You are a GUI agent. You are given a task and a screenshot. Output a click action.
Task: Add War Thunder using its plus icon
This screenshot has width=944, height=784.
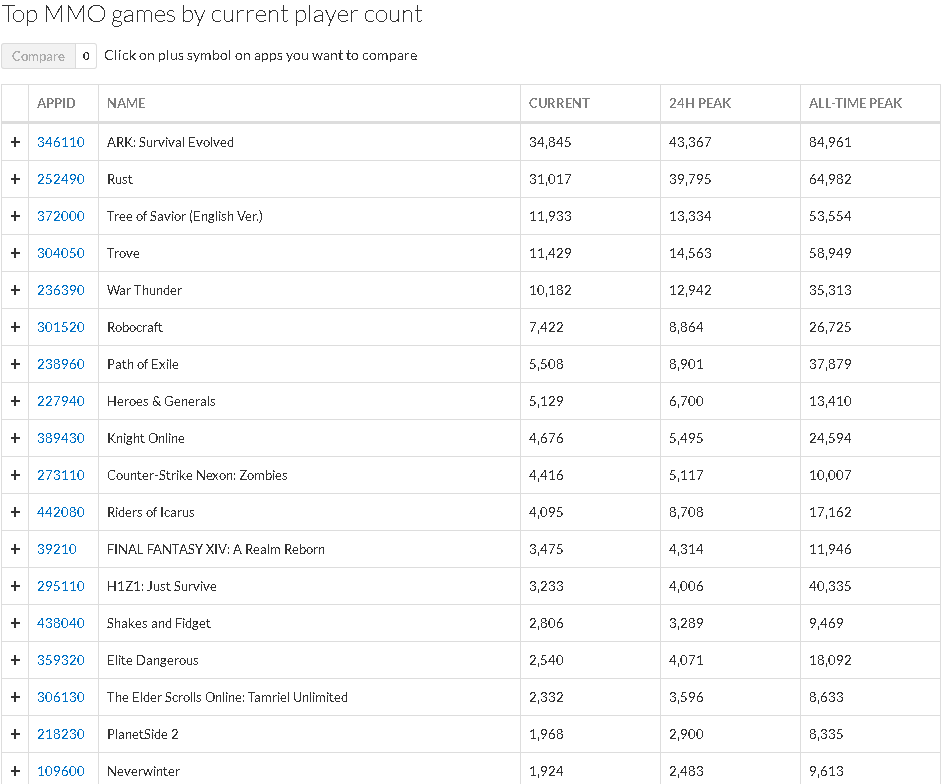(15, 290)
